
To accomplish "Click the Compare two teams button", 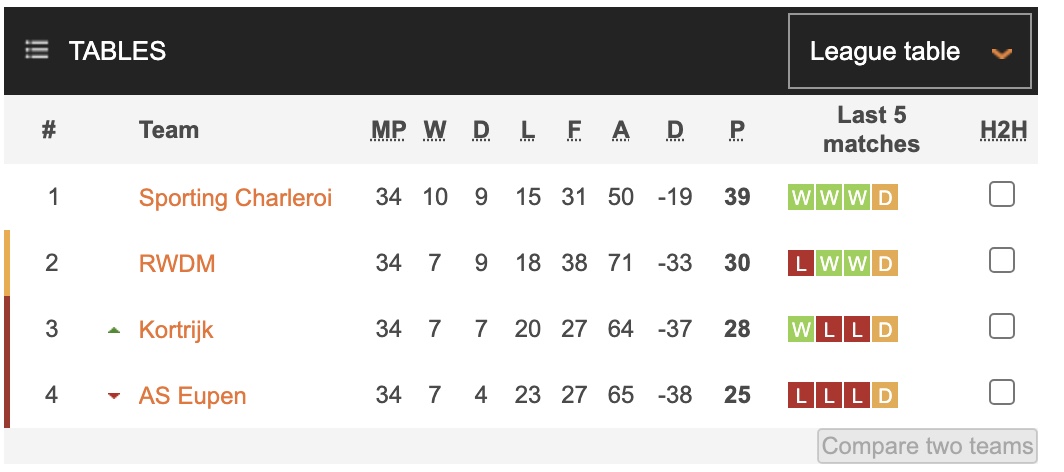I will coord(928,446).
